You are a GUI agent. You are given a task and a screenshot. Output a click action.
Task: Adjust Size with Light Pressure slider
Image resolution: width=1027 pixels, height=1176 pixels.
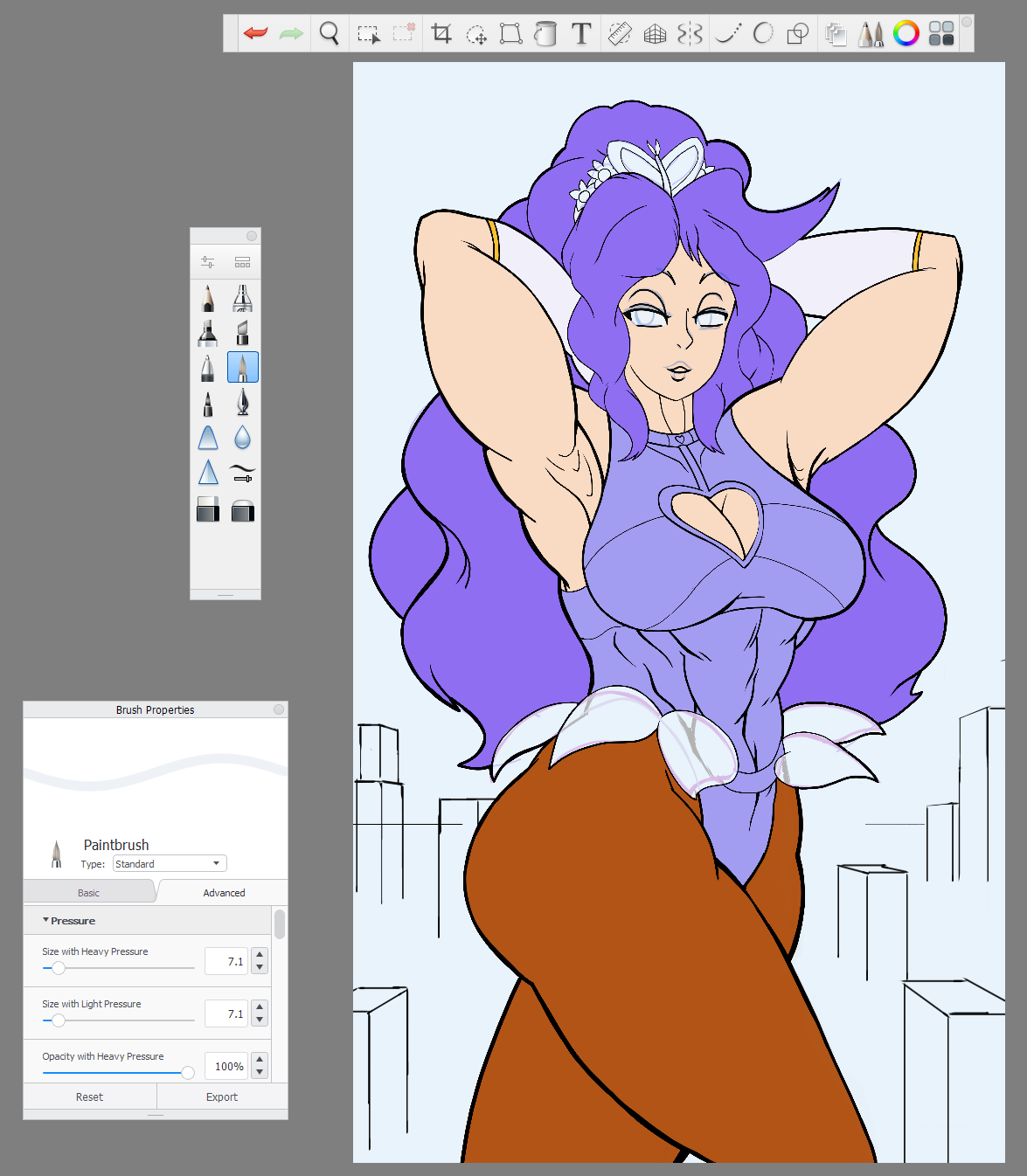click(x=118, y=1020)
